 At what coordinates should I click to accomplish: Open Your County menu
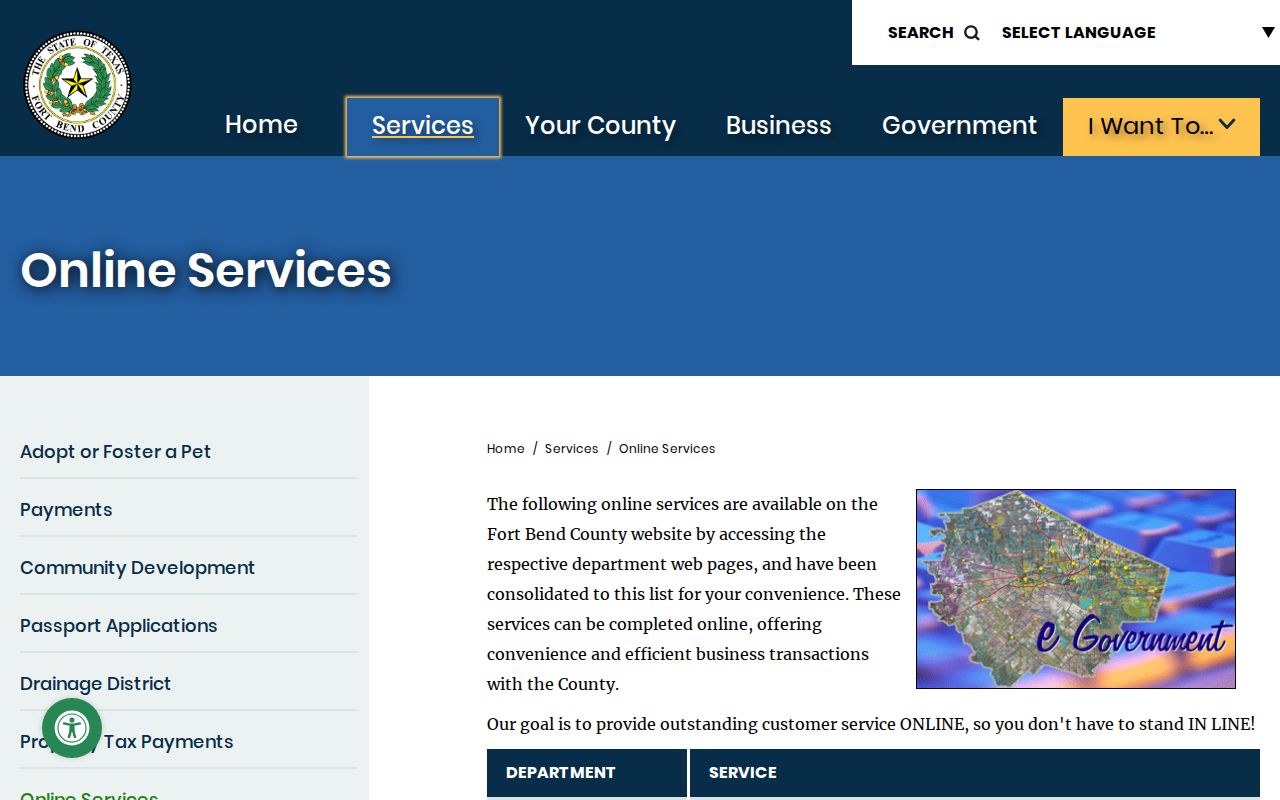click(601, 126)
